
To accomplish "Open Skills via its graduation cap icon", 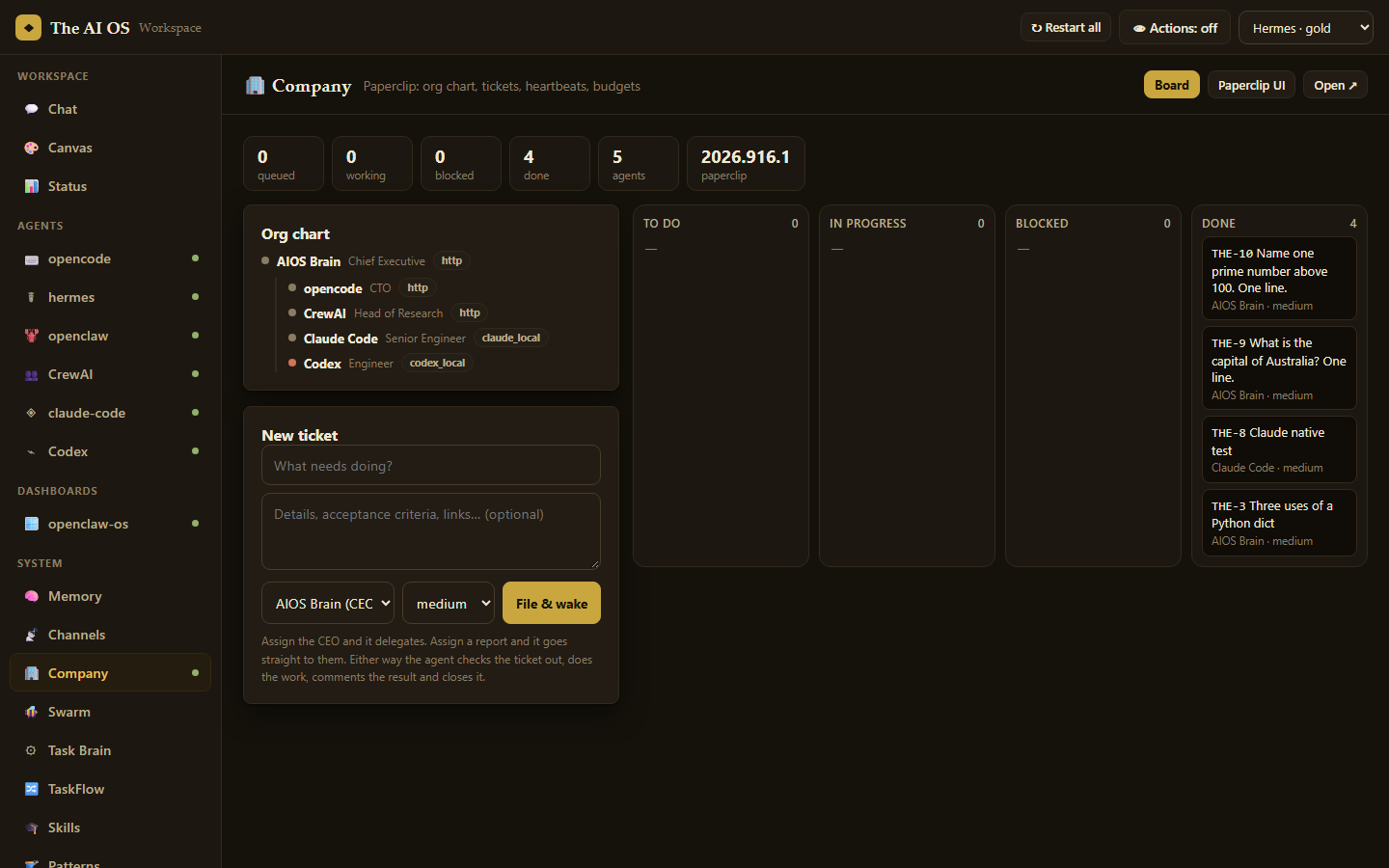I will click(32, 827).
